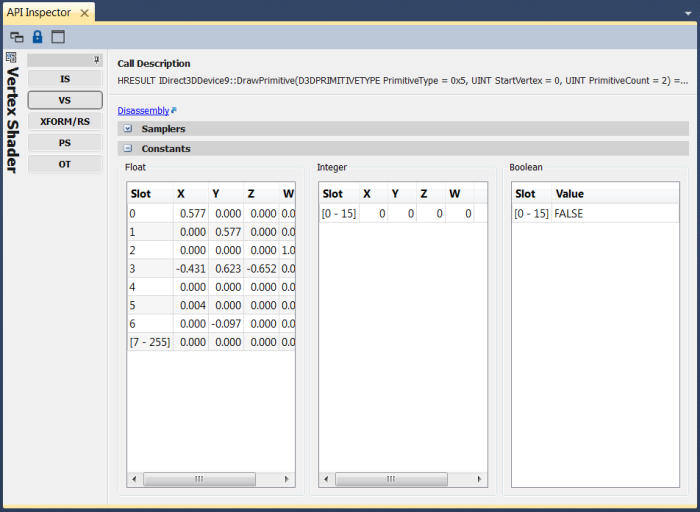The width and height of the screenshot is (700, 512).
Task: Toggle the lock icon in the toolbar
Action: tap(37, 37)
